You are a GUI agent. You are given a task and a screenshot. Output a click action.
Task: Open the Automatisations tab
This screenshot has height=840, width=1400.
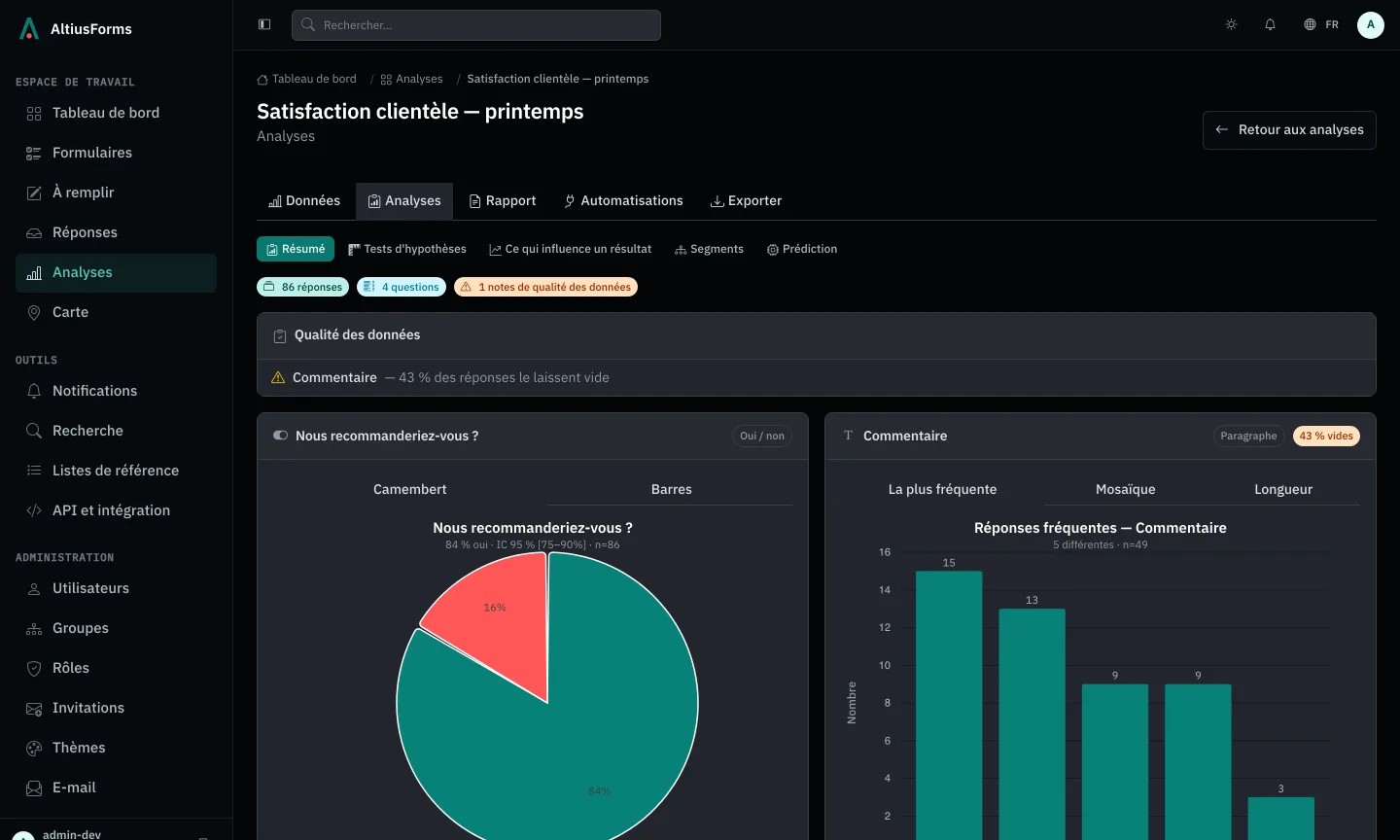(623, 200)
